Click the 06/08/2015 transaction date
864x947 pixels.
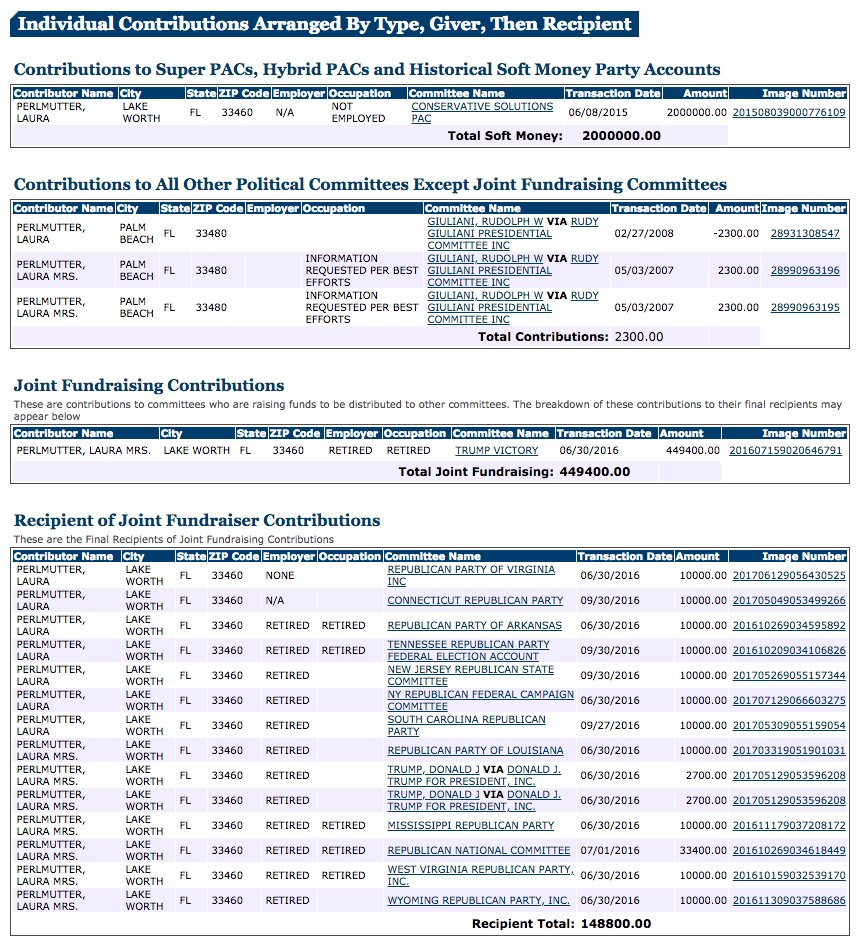(x=598, y=112)
